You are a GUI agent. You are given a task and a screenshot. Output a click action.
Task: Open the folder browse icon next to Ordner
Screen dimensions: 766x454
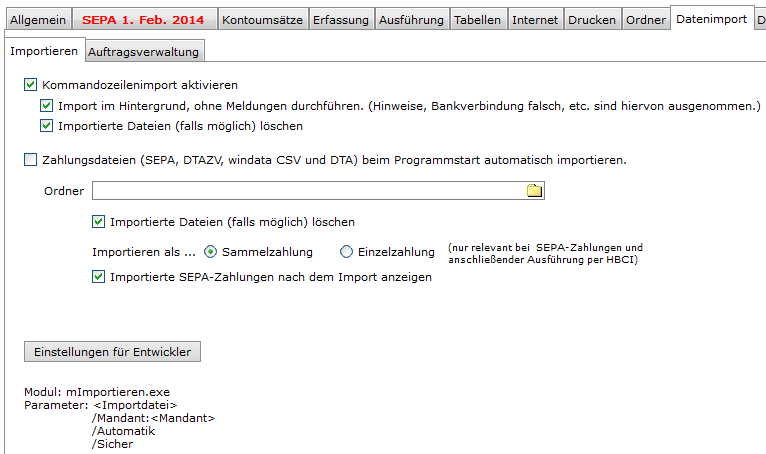[x=534, y=191]
